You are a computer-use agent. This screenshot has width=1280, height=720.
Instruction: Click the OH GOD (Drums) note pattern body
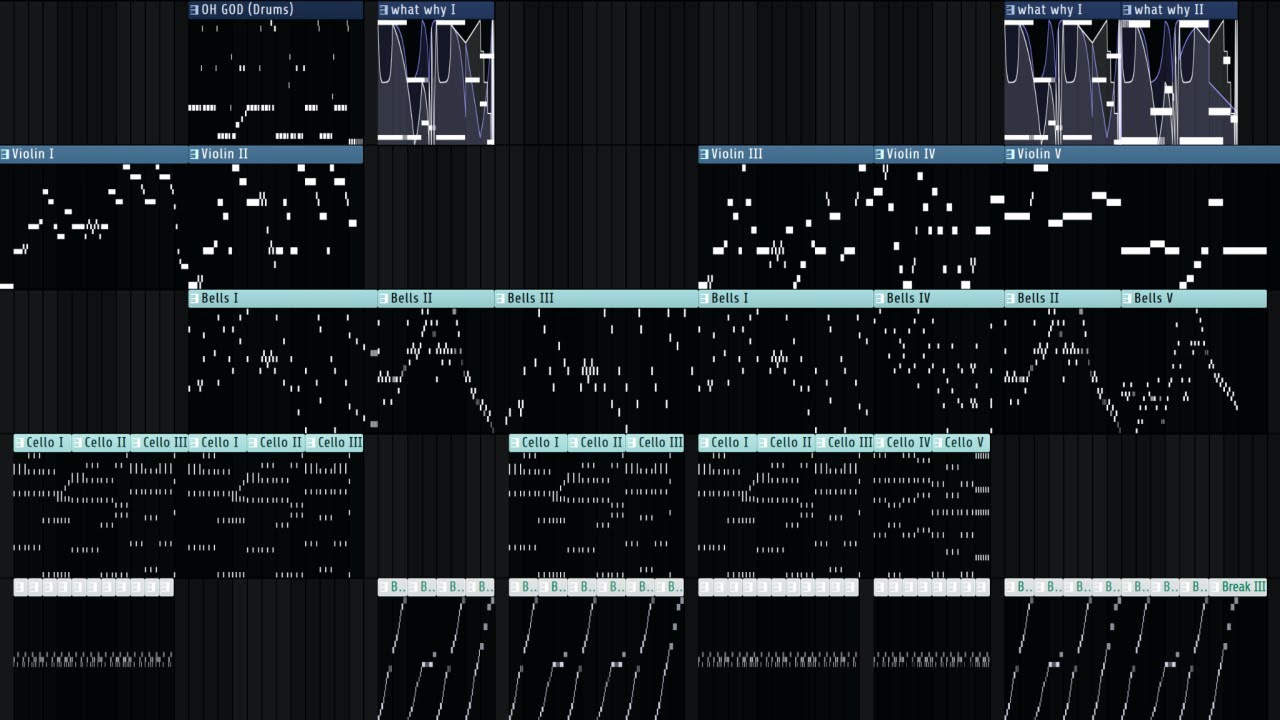275,82
